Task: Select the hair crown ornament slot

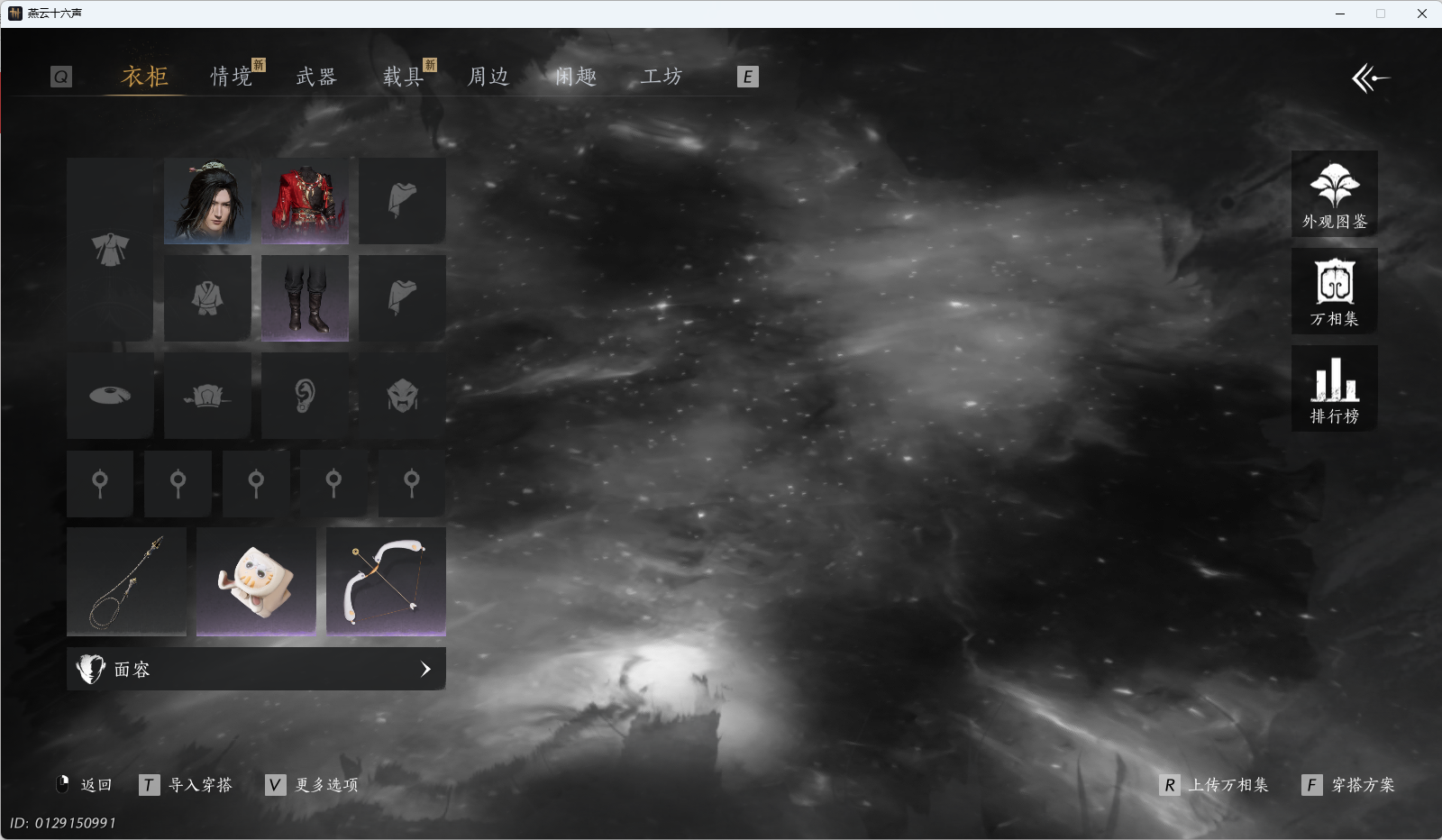Action: tap(207, 396)
